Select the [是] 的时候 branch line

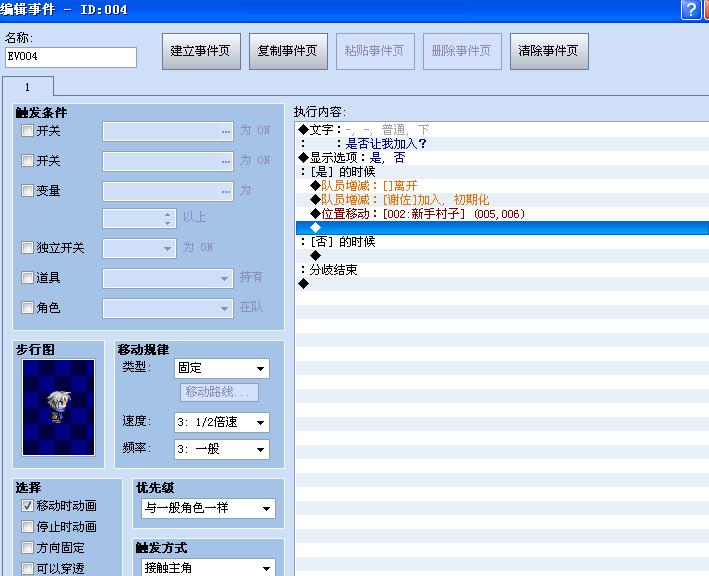(x=502, y=172)
